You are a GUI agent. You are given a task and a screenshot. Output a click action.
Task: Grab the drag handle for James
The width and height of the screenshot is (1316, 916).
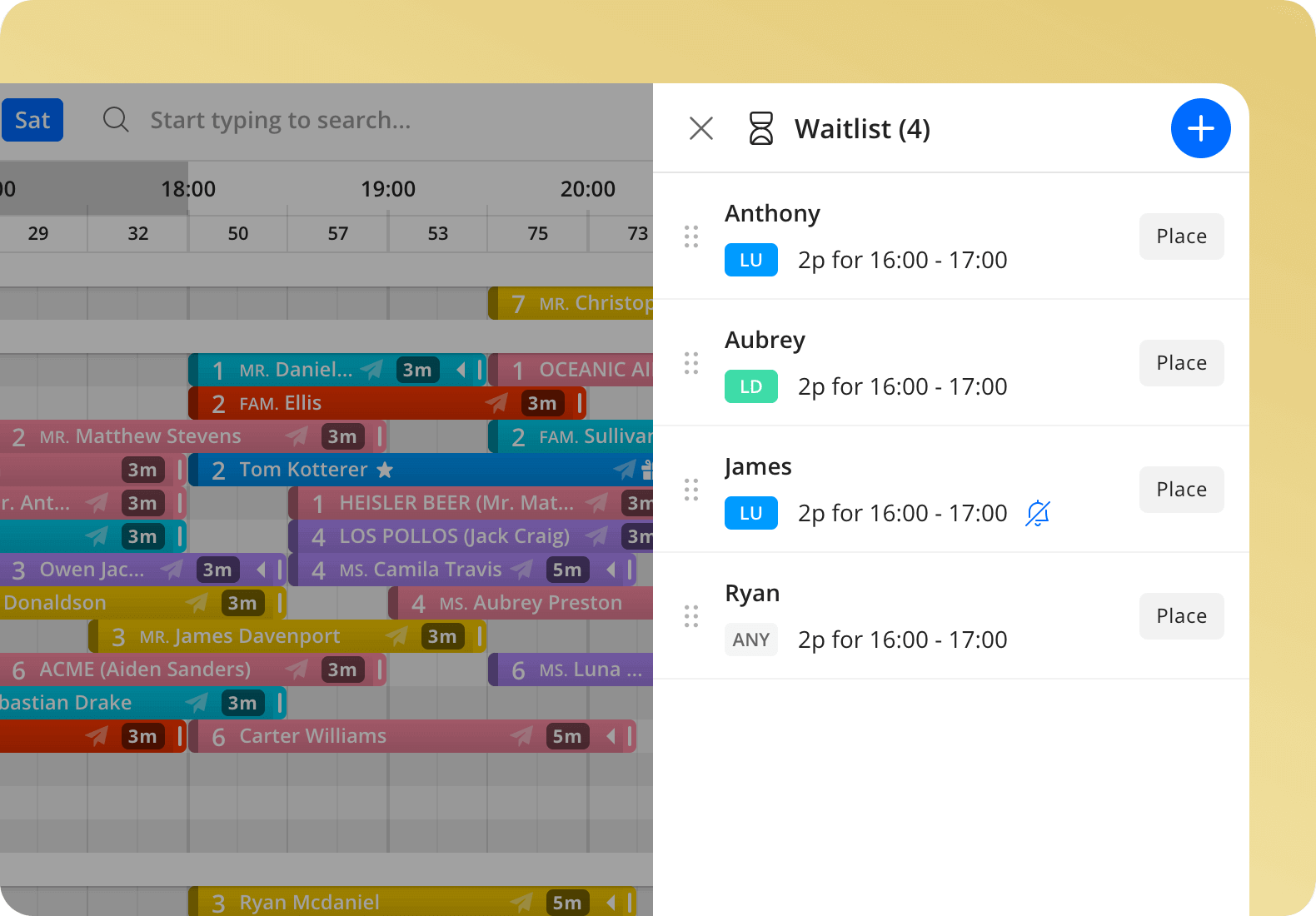(691, 490)
